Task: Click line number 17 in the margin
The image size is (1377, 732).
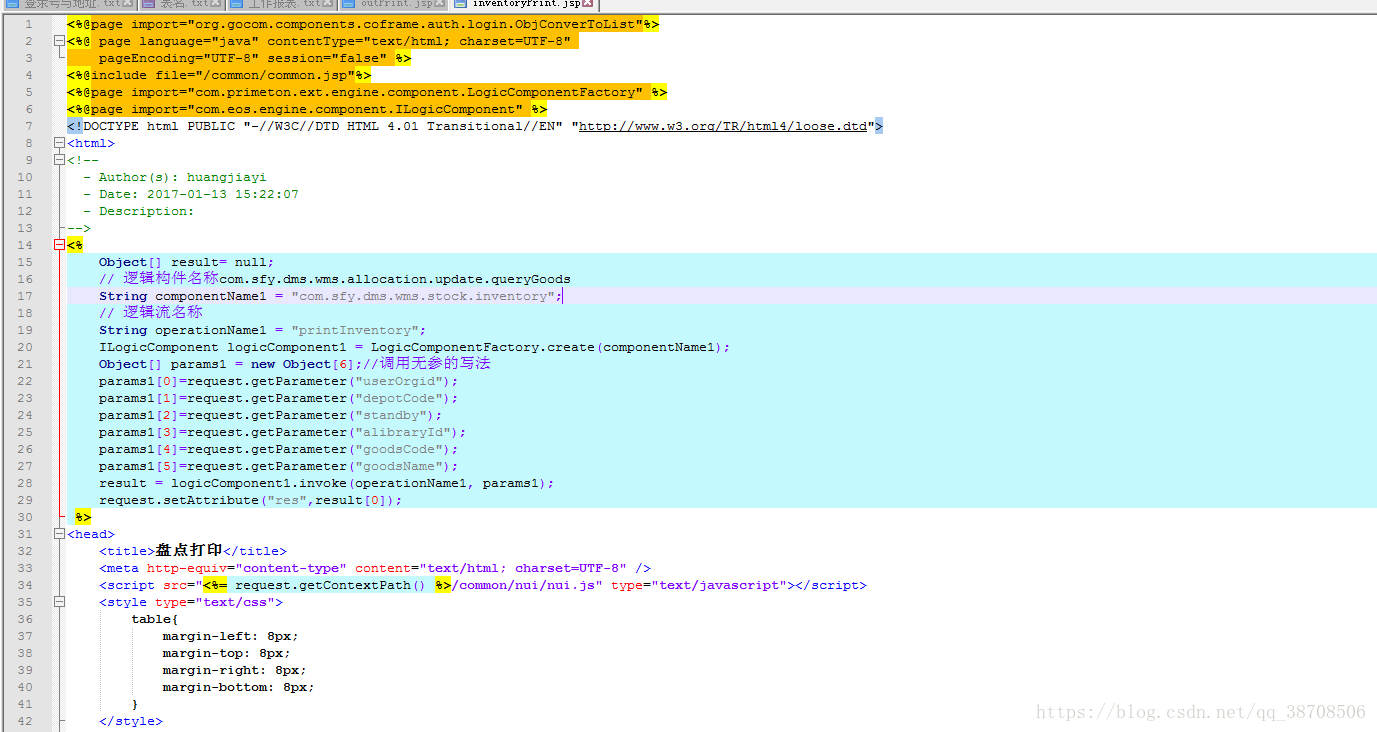Action: click(x=25, y=296)
